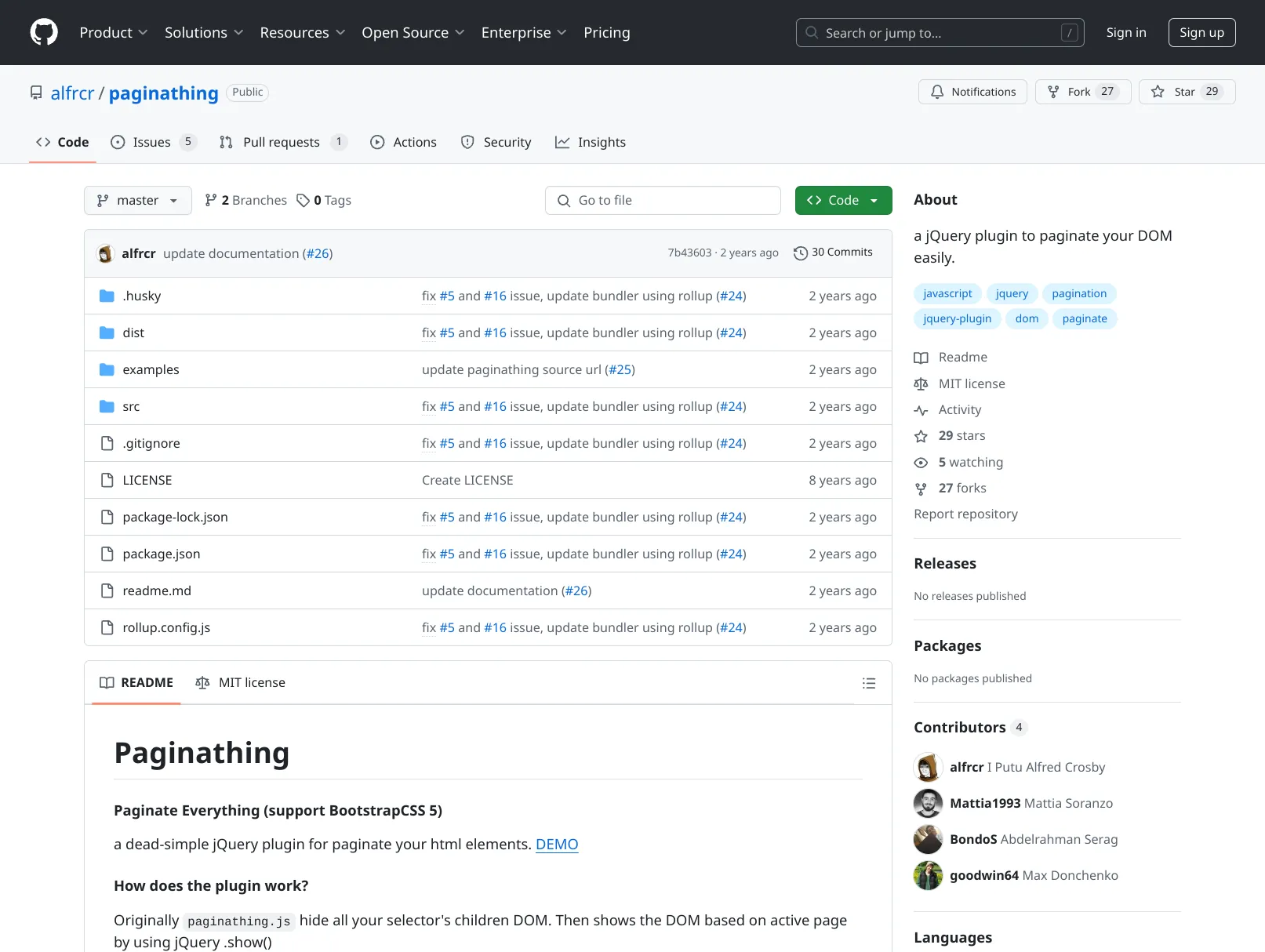Click the Go to file search box
Viewport: 1265px width, 952px height.
663,200
